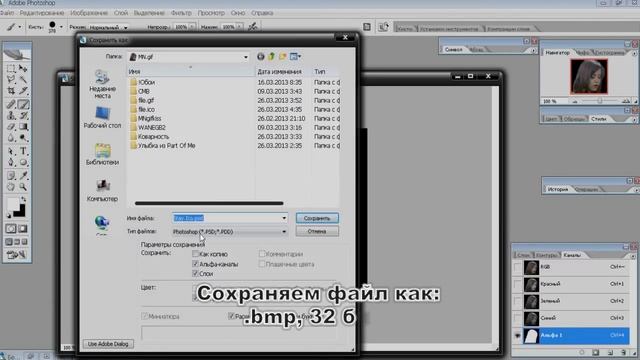This screenshot has width=640, height=360.
Task: Open the Channels panel options menu arrow
Action: [633, 256]
